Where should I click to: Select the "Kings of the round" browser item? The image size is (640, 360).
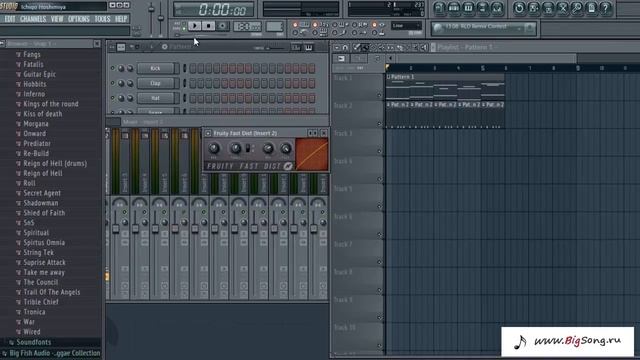pyautogui.click(x=51, y=104)
